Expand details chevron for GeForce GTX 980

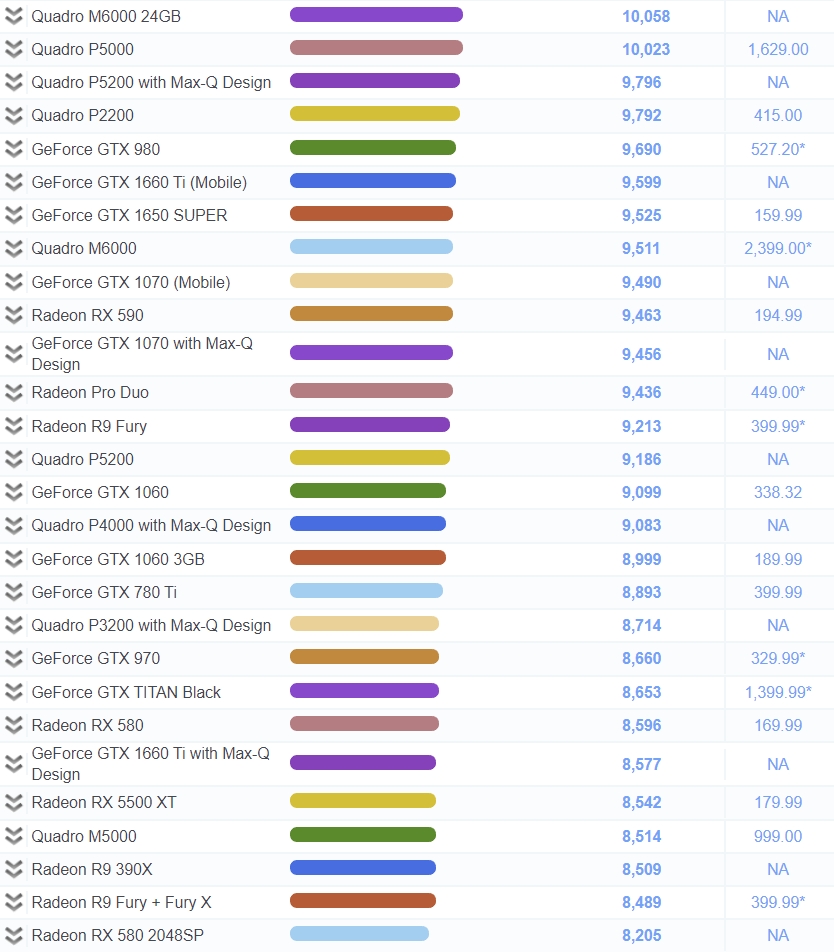[x=13, y=149]
